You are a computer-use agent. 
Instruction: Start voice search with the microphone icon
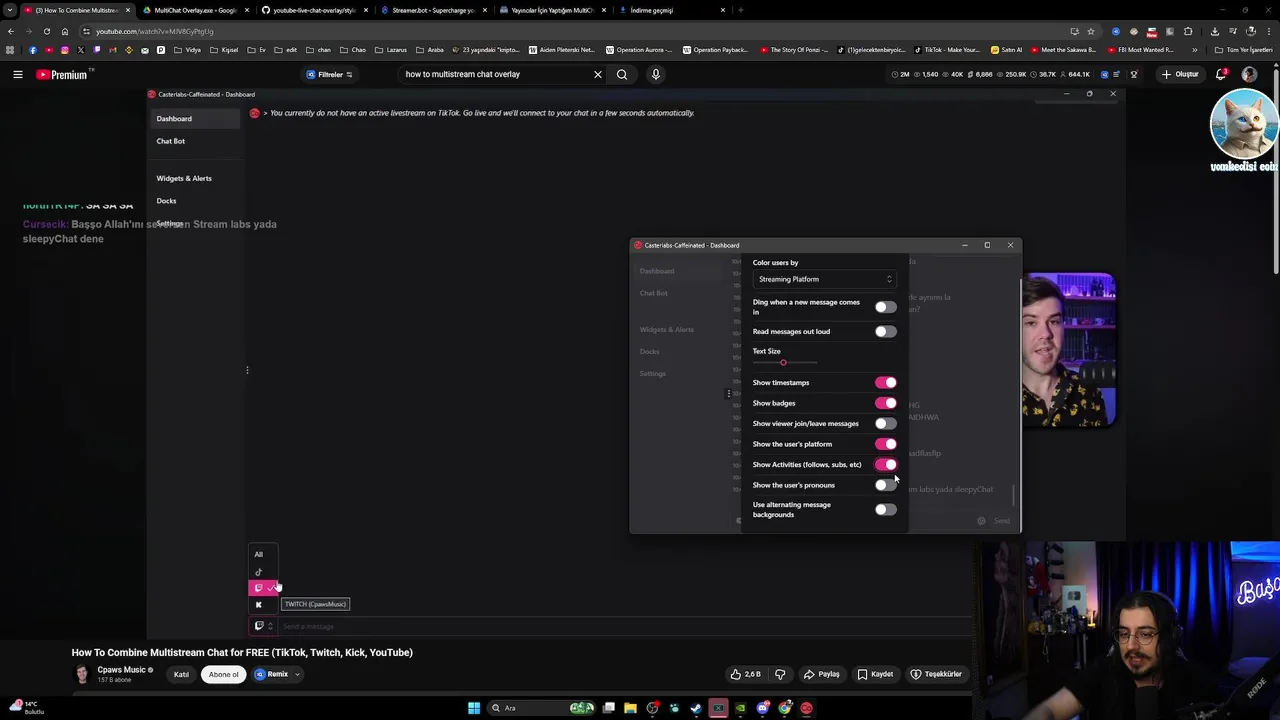click(656, 74)
